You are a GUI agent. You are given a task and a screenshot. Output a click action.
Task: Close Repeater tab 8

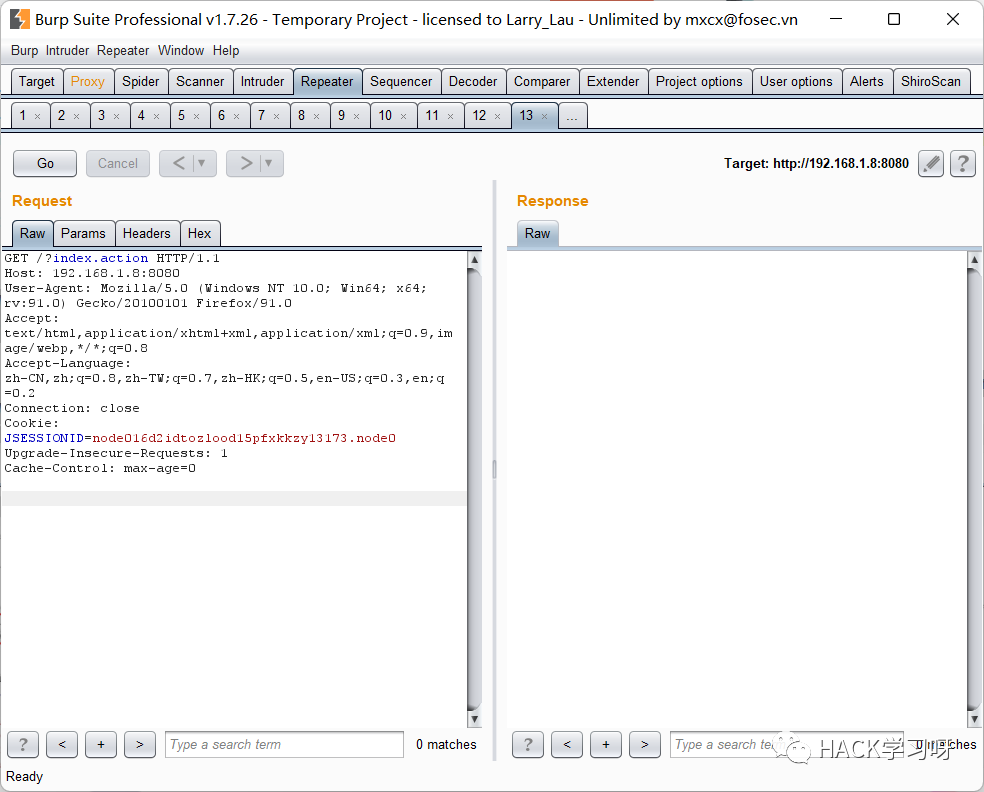click(317, 116)
